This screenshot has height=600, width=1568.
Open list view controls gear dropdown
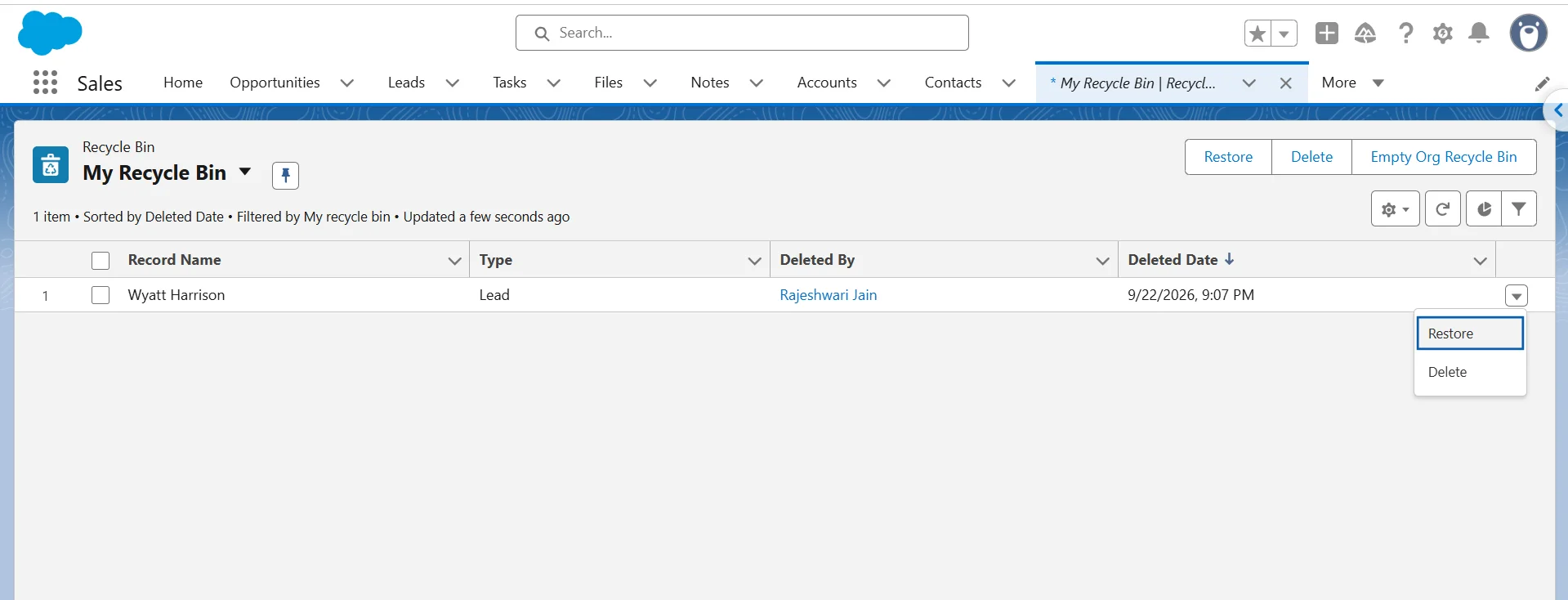pyautogui.click(x=1396, y=209)
